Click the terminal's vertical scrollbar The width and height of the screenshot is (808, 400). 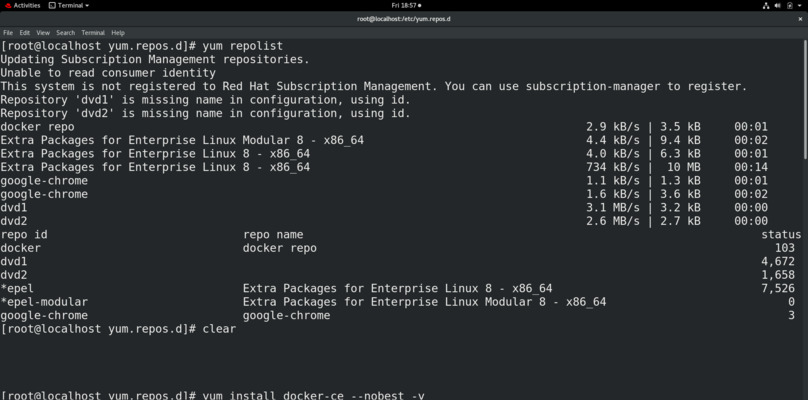coord(804,100)
